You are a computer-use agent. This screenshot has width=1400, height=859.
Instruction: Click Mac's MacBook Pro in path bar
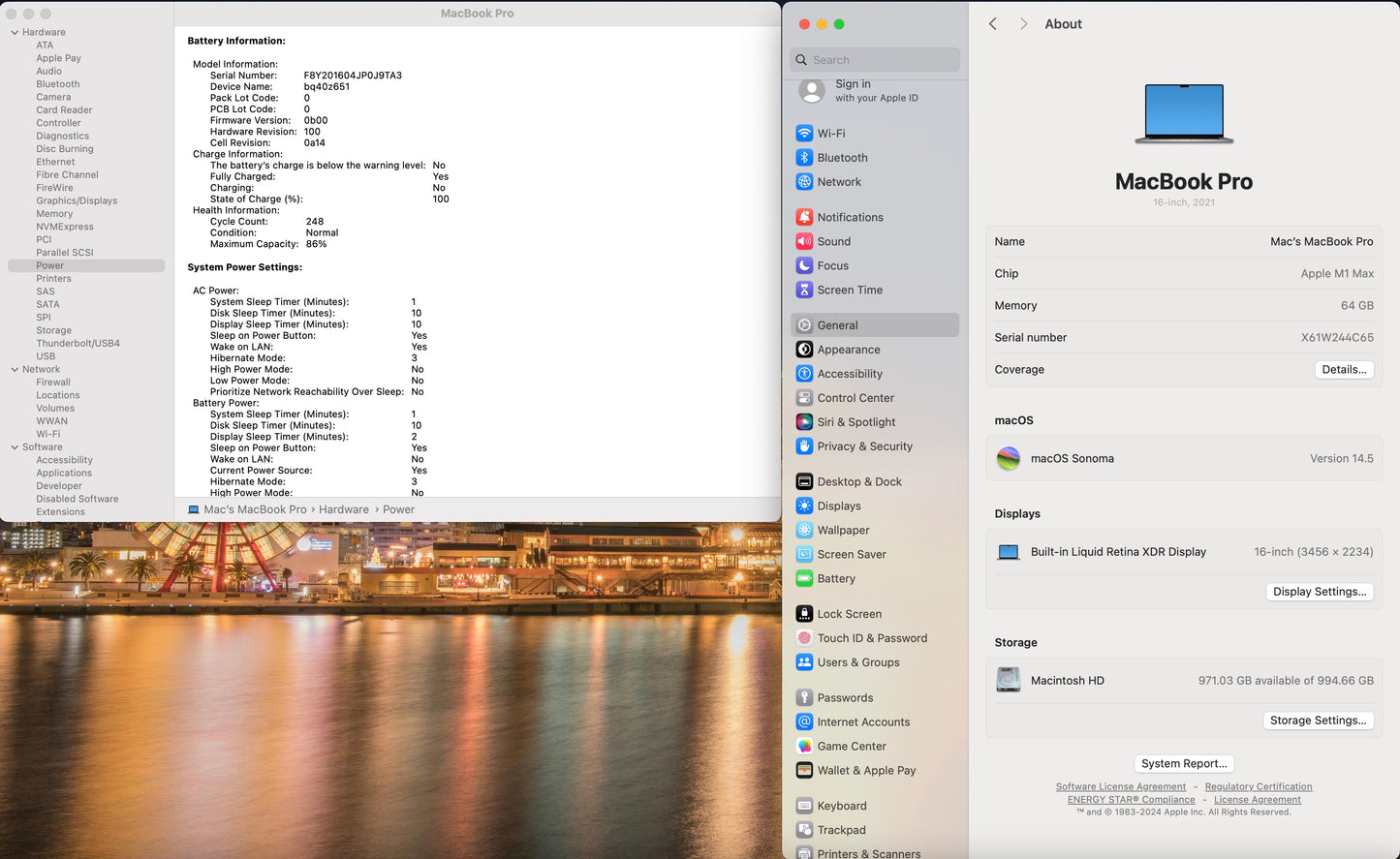tap(255, 509)
